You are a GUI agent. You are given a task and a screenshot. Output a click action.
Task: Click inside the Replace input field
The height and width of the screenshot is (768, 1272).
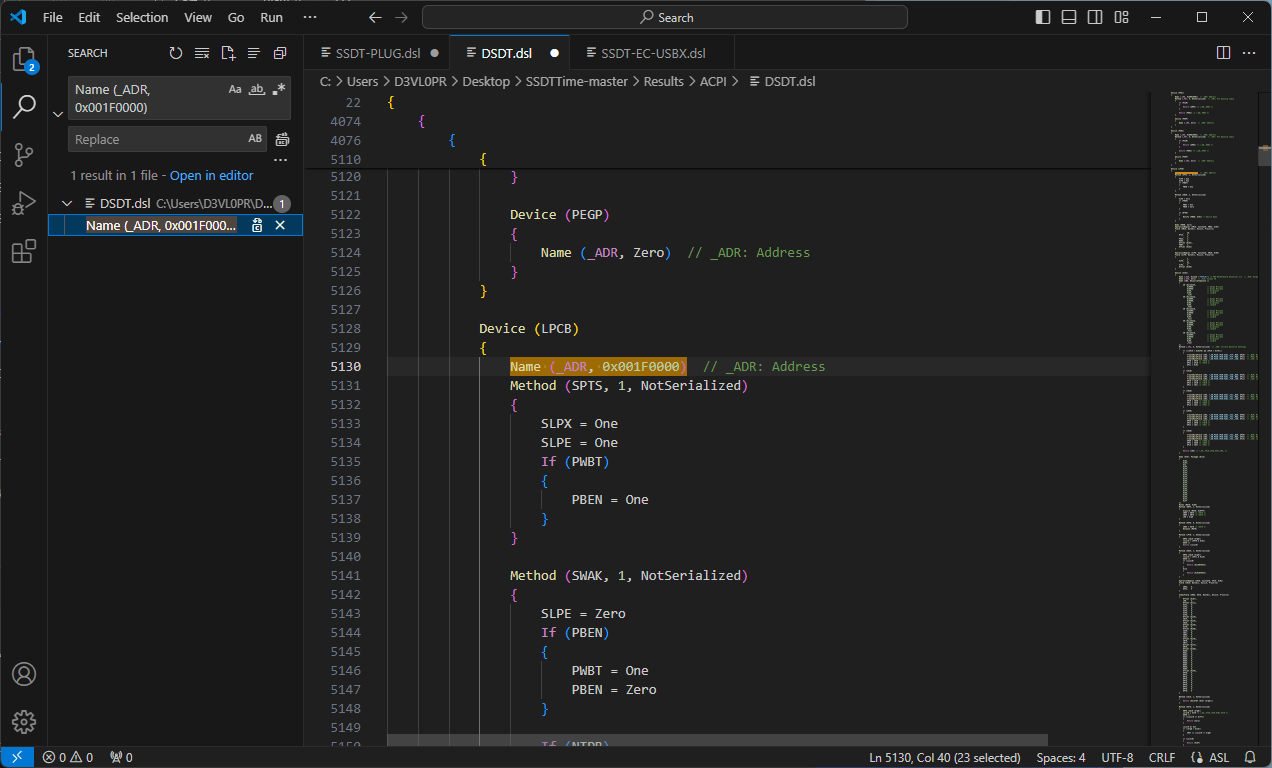point(155,139)
